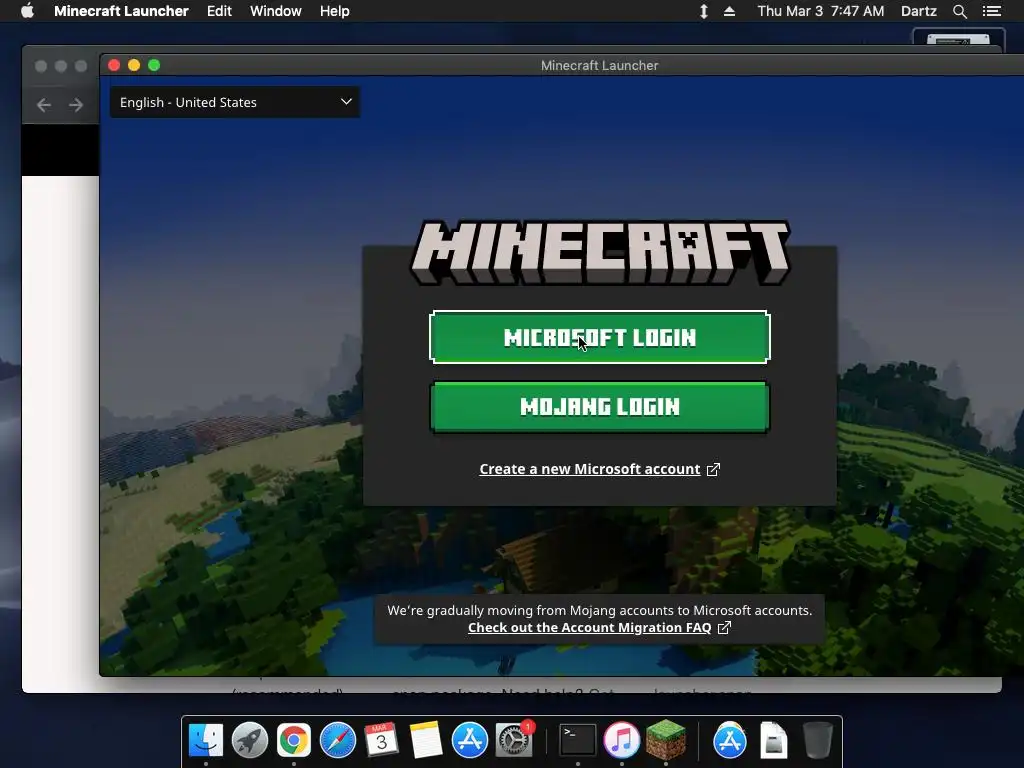The height and width of the screenshot is (768, 1024).
Task: Click the vertical arrows menu bar icon
Action: [x=703, y=11]
